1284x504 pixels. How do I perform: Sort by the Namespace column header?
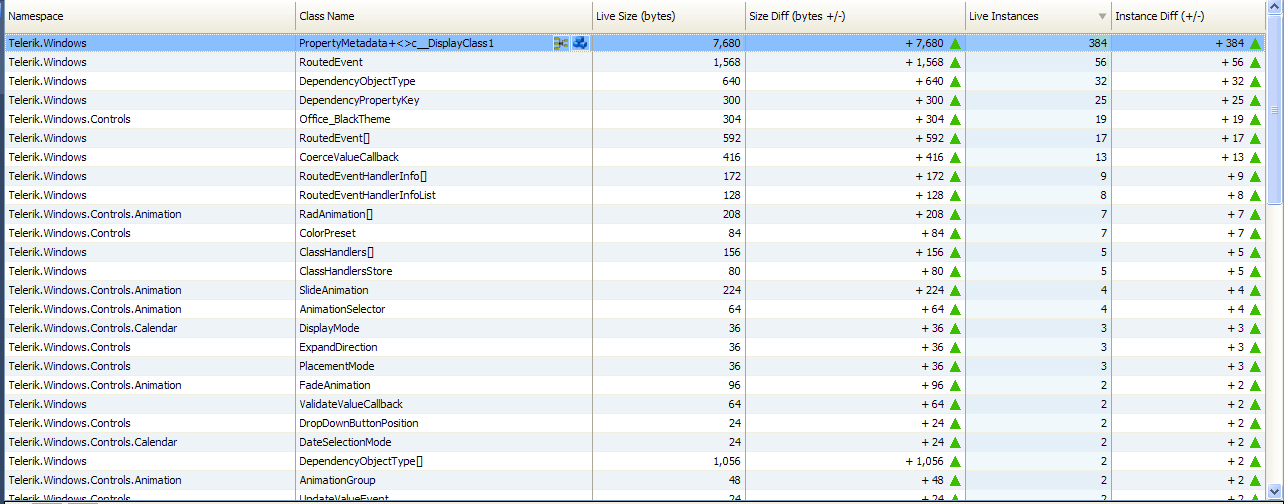tap(148, 16)
